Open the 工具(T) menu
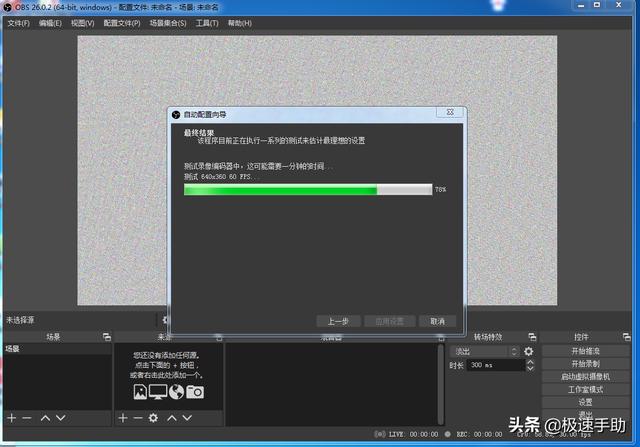Viewport: 640px width, 447px height. coord(207,23)
